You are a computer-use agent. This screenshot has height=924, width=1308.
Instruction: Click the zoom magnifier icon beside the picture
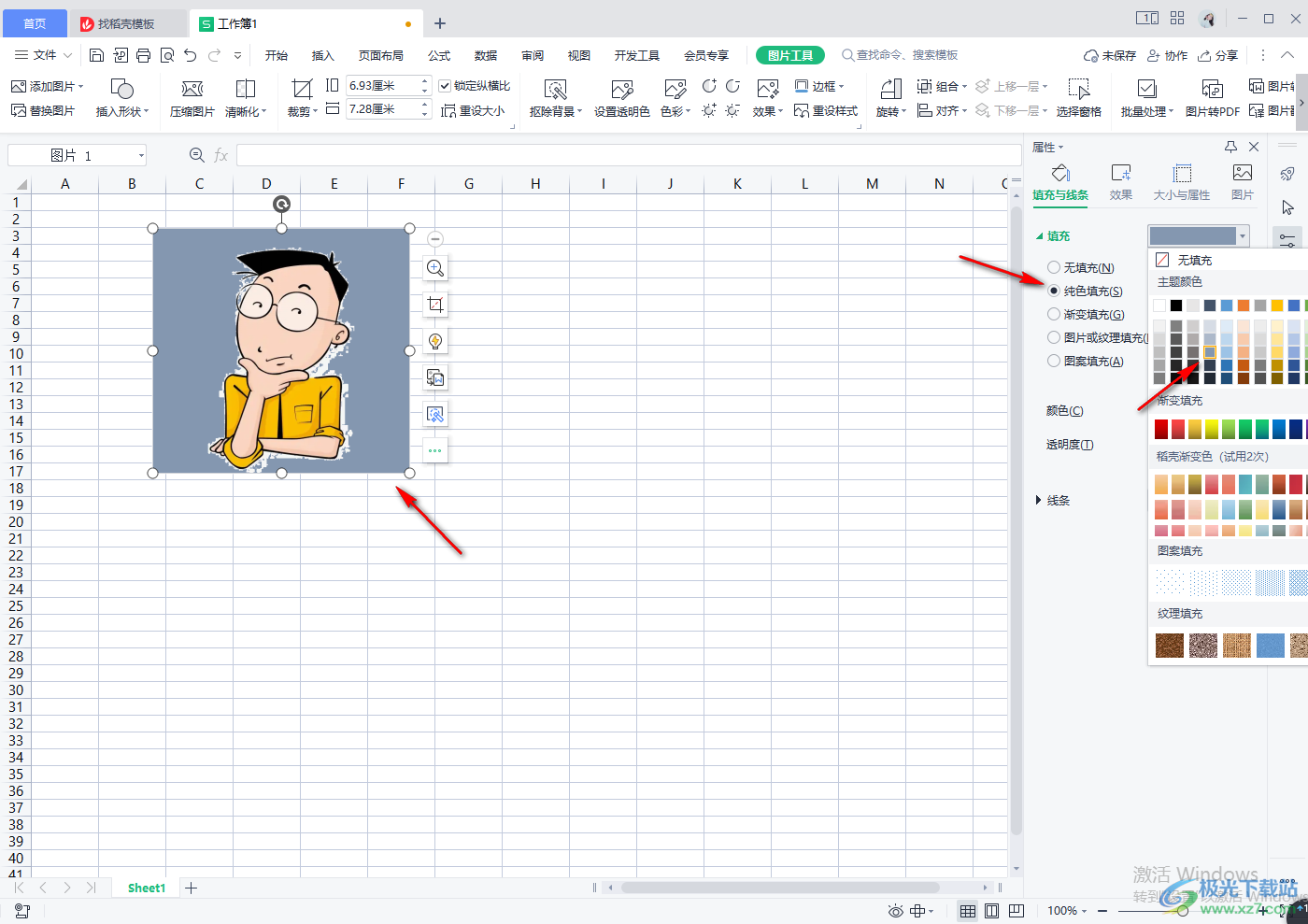pyautogui.click(x=435, y=268)
